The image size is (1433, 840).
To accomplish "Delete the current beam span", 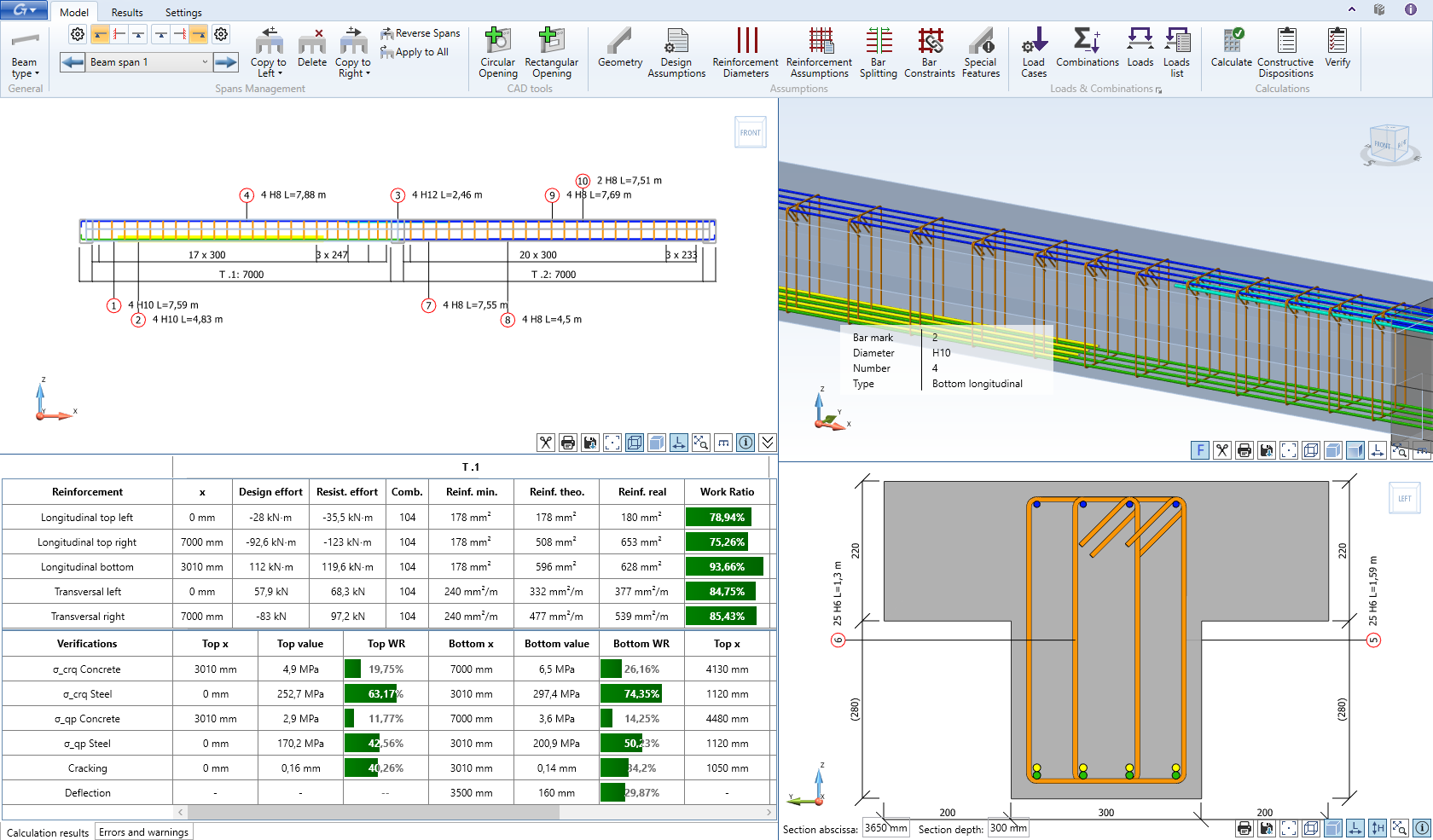I will 311,48.
